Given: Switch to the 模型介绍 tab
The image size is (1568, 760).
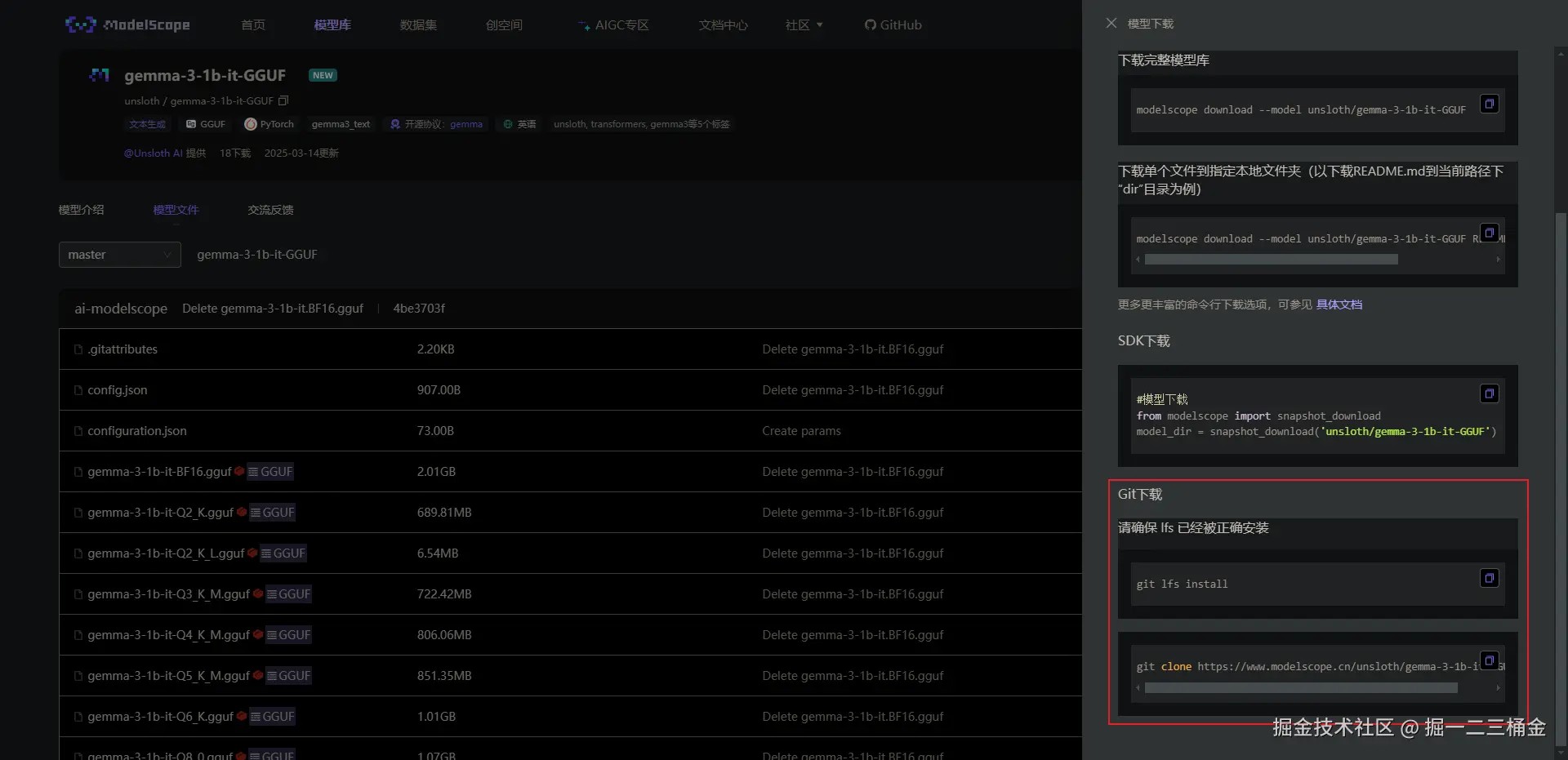Looking at the screenshot, I should tap(81, 210).
